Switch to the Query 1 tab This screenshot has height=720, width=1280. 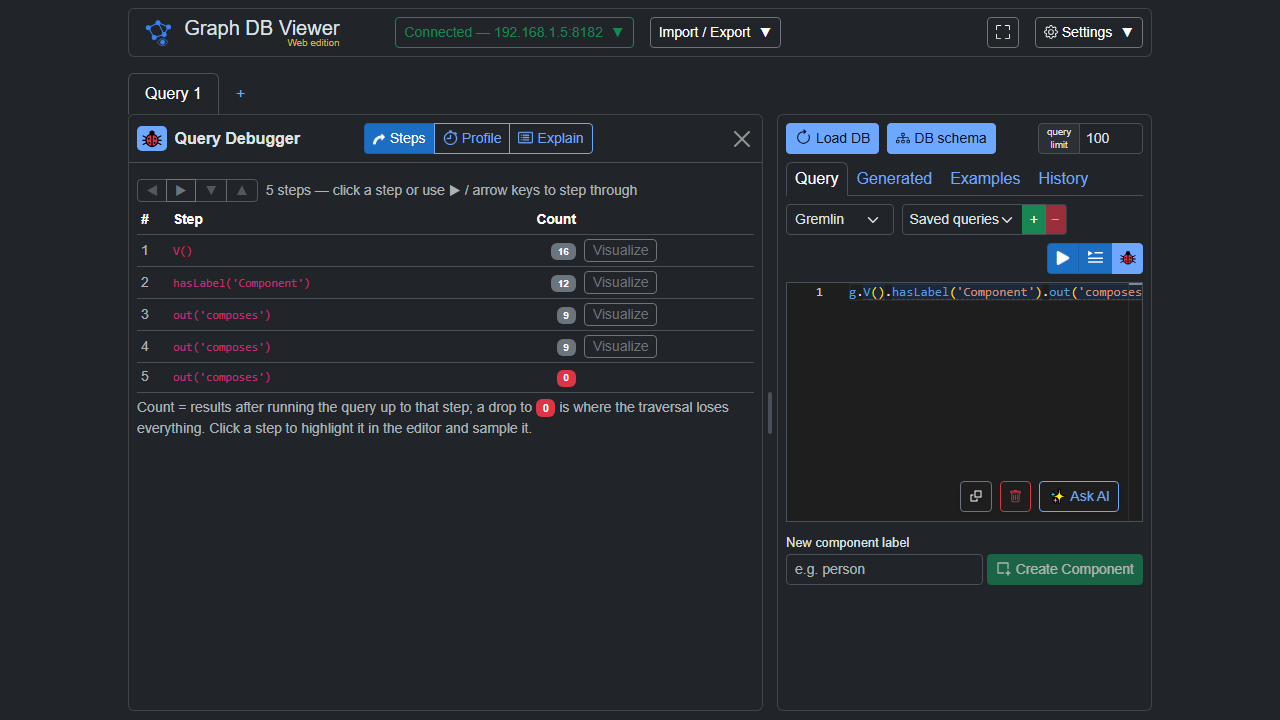[x=173, y=93]
